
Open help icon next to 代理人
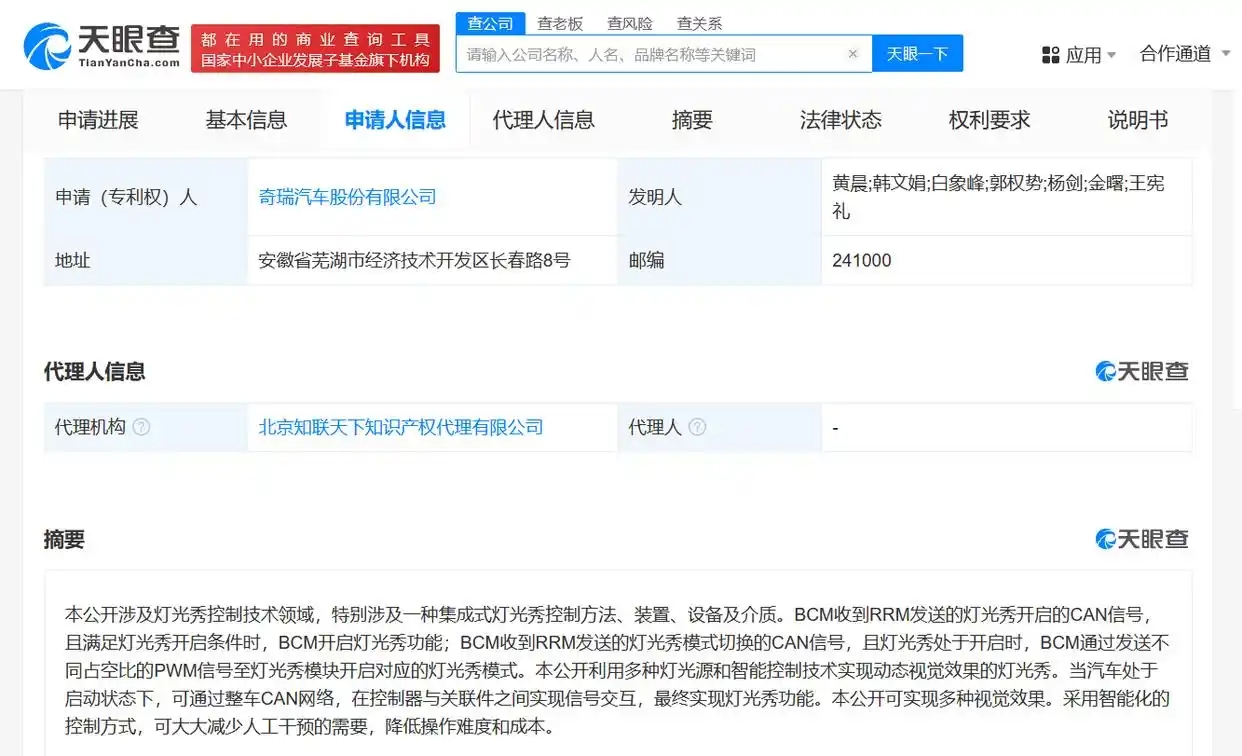(x=697, y=427)
